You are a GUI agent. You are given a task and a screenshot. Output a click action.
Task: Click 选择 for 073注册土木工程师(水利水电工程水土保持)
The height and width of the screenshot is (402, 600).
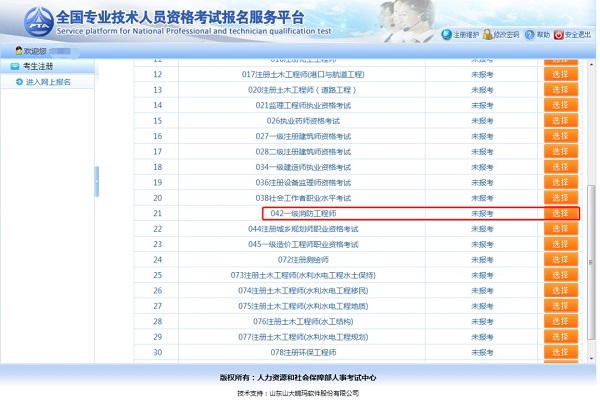tap(561, 275)
